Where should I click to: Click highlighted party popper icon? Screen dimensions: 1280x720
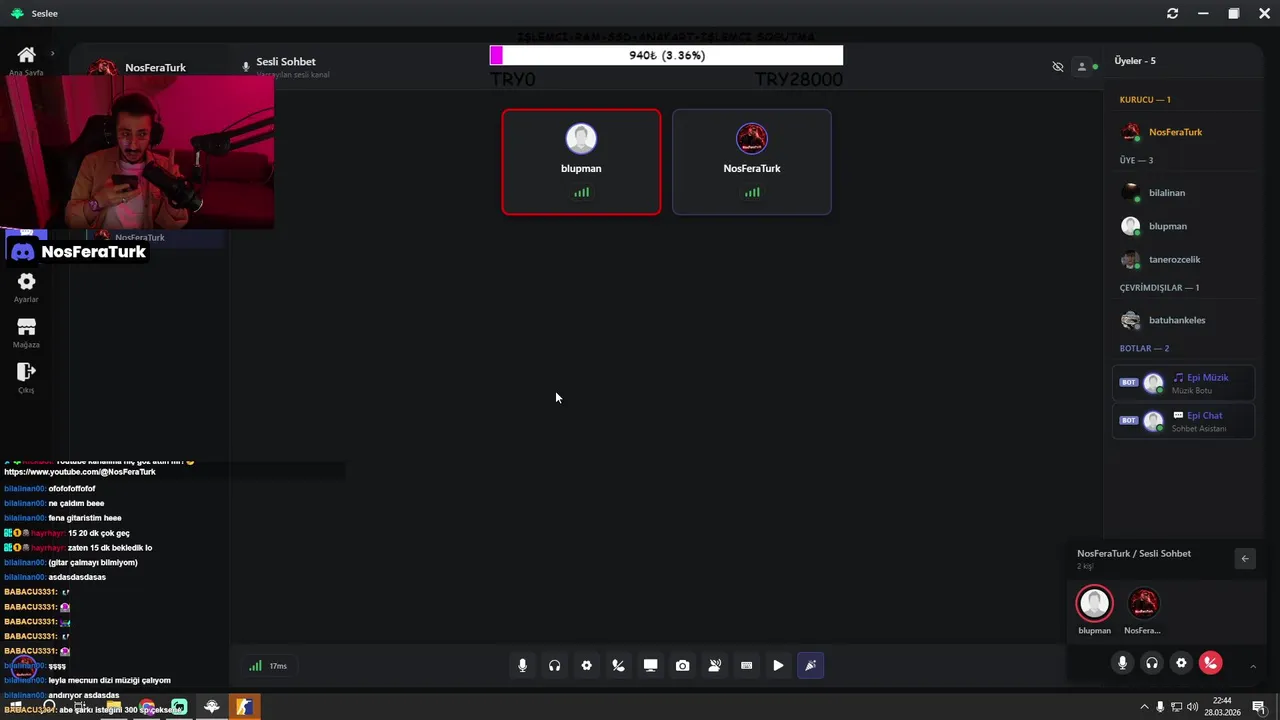tap(810, 666)
